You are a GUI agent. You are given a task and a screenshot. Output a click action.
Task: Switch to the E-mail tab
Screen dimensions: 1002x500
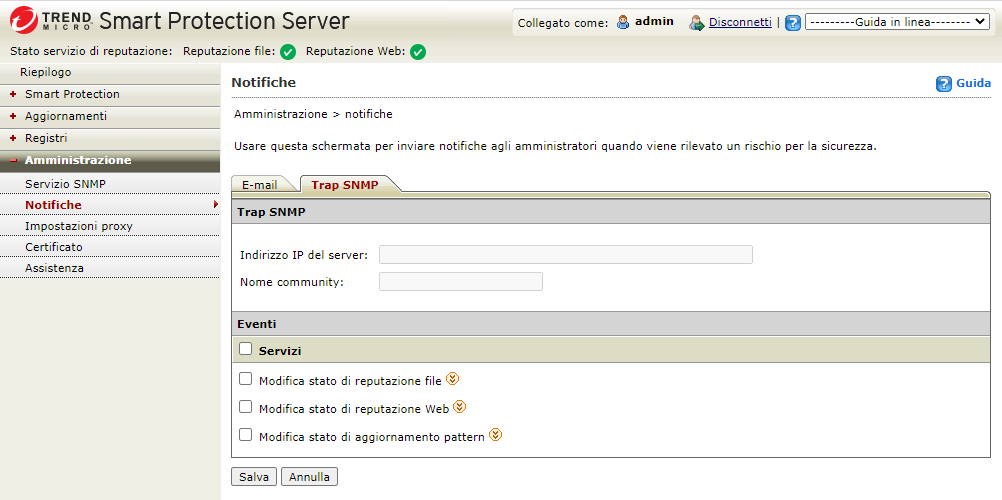(x=260, y=185)
